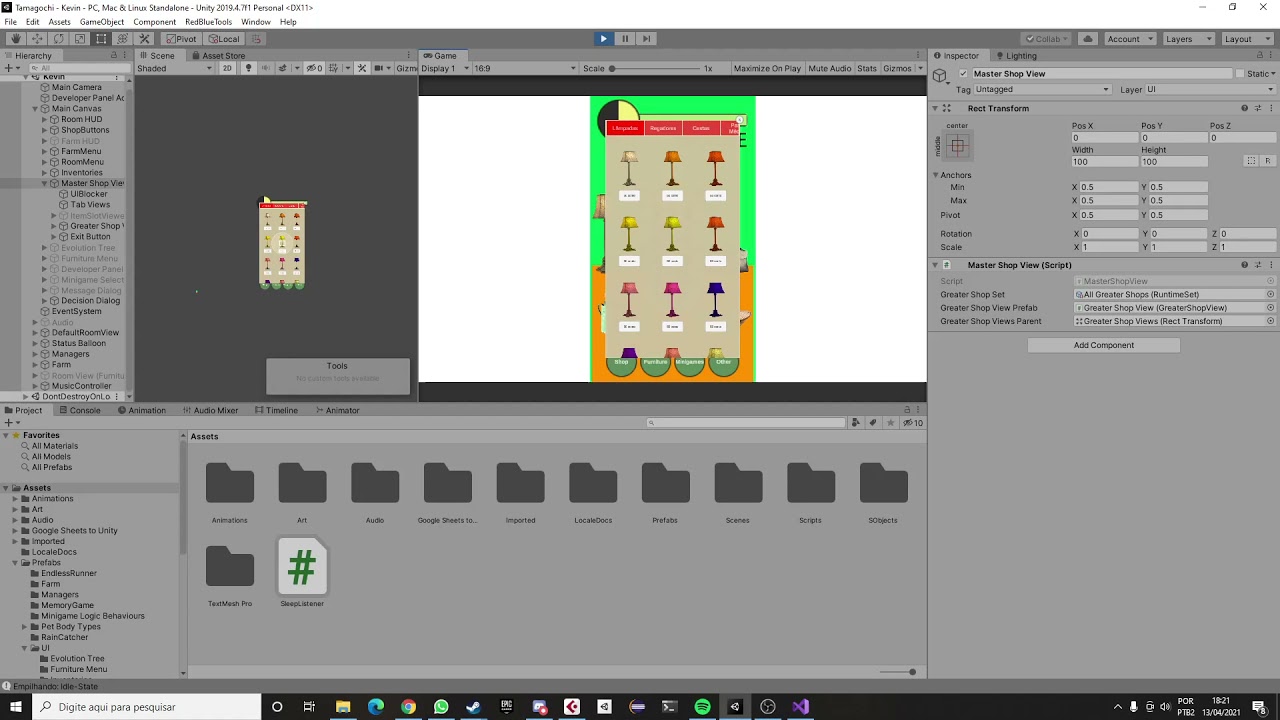The height and width of the screenshot is (720, 1280).
Task: Open the anchor presets grid in Rect Transform
Action: coord(957,146)
